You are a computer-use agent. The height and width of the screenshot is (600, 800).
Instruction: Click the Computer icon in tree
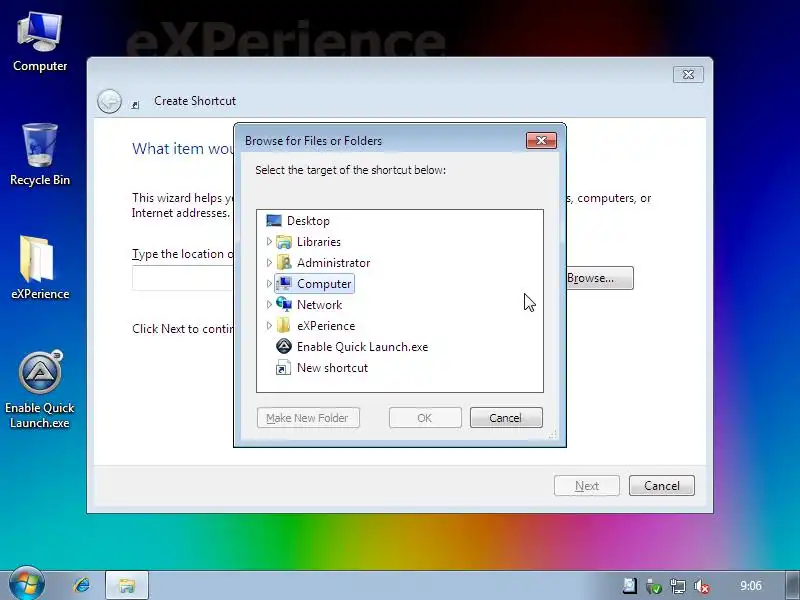pyautogui.click(x=284, y=284)
